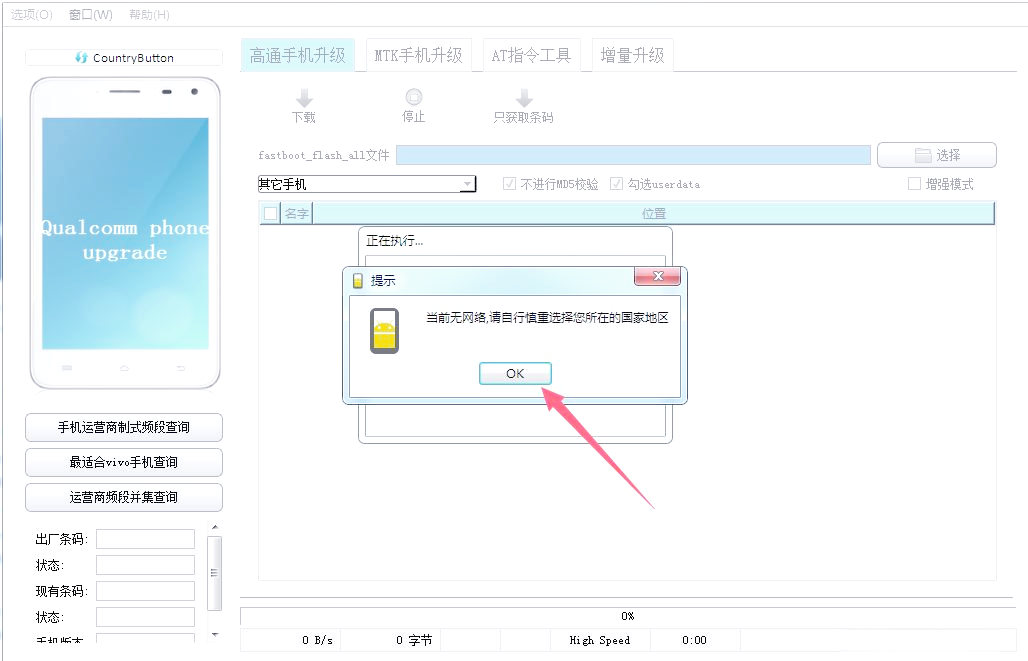1028x661 pixels.
Task: Click the Android phone icon in the dialog
Action: (x=385, y=330)
